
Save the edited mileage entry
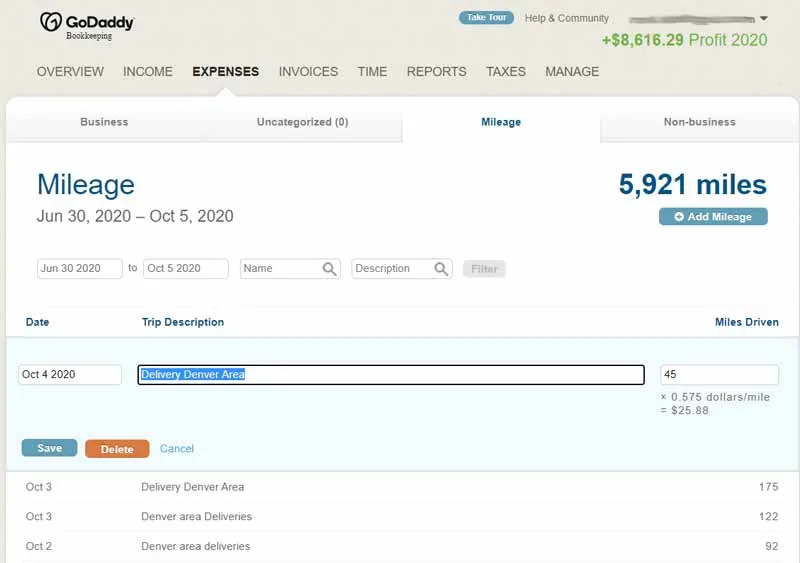click(x=49, y=449)
